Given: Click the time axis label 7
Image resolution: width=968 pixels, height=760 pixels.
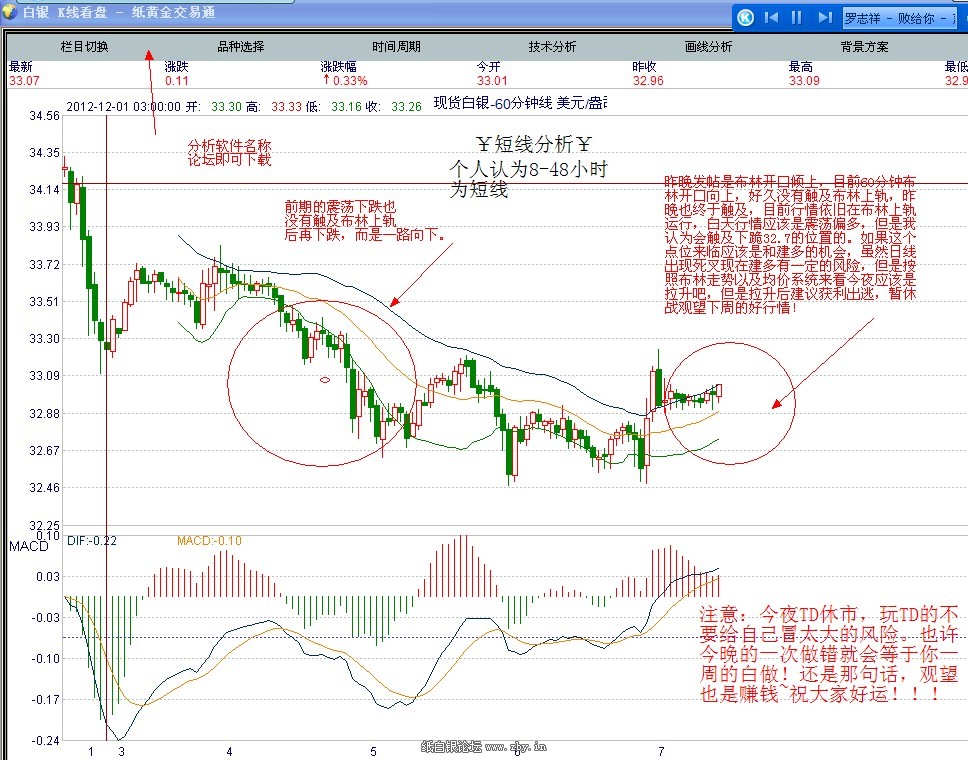Looking at the screenshot, I should pyautogui.click(x=661, y=751).
